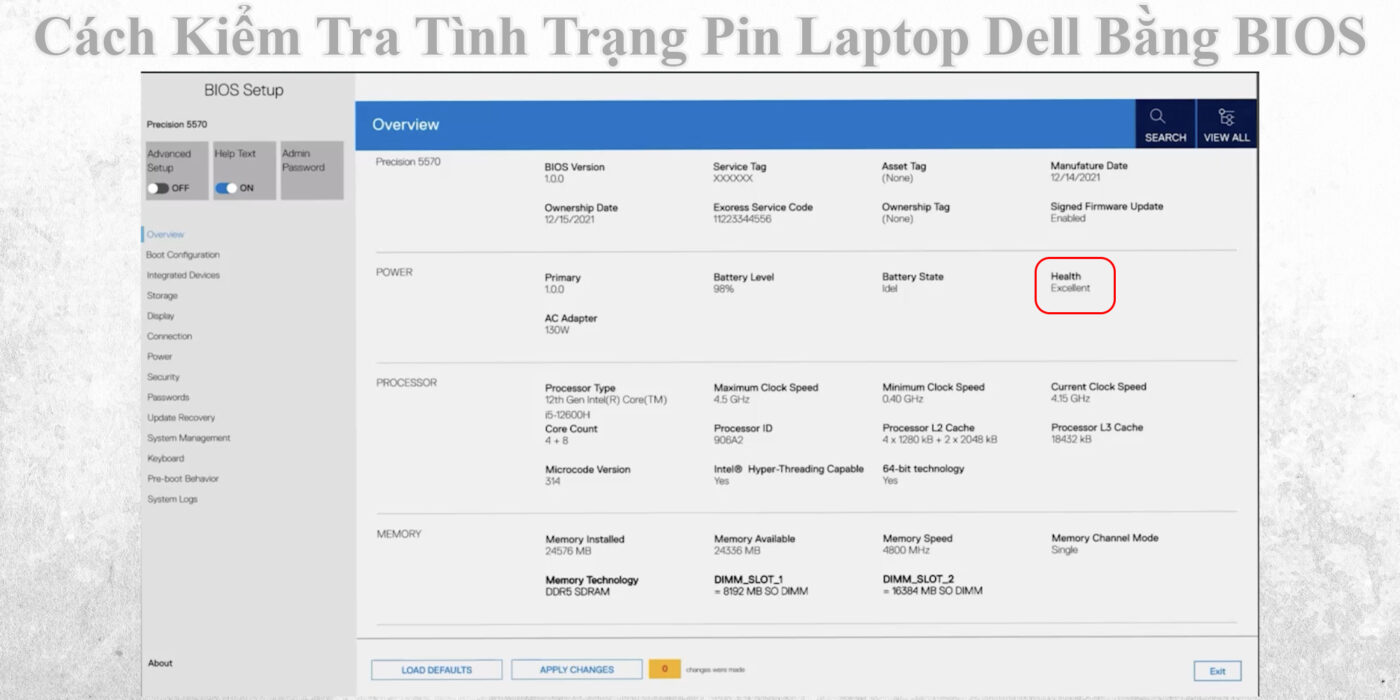1400x700 pixels.
Task: Open Passwords settings
Action: 168,397
